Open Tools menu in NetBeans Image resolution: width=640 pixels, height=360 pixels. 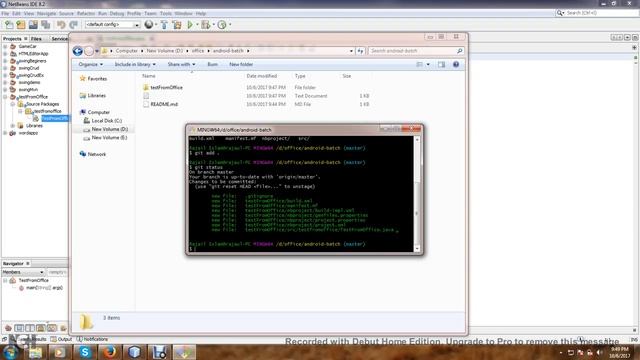[x=165, y=13]
